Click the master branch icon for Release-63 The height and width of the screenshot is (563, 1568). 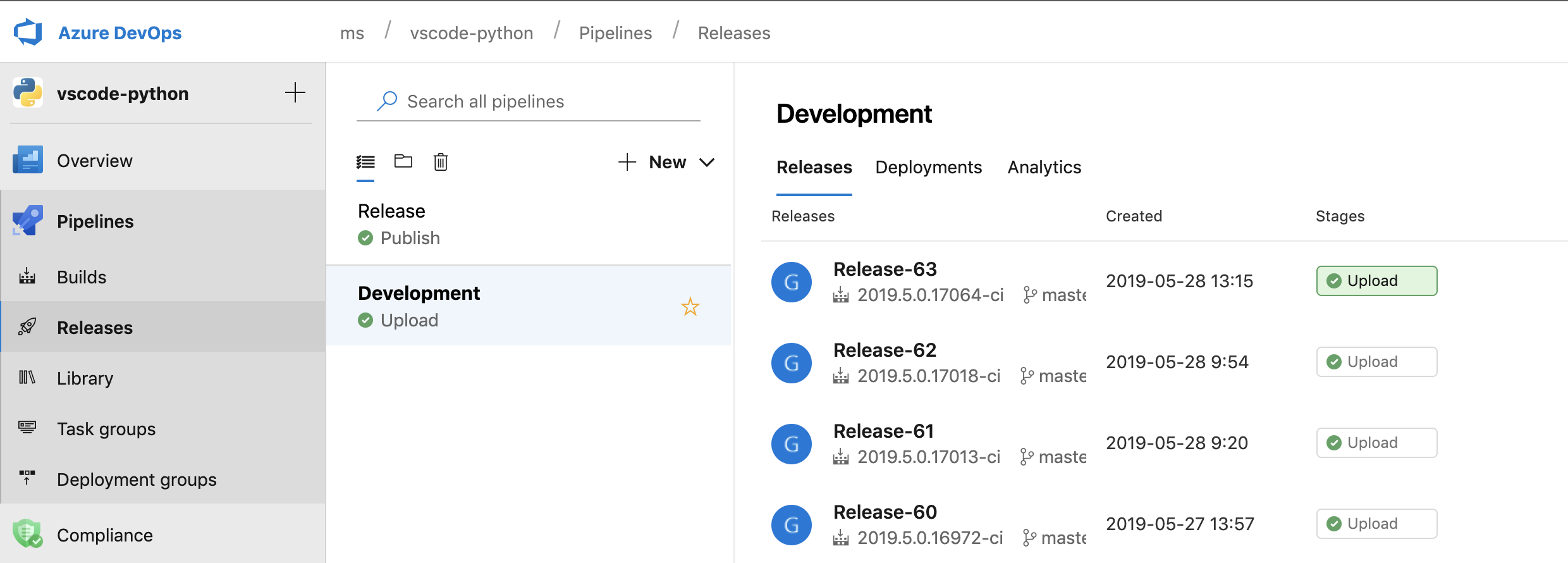(1029, 295)
